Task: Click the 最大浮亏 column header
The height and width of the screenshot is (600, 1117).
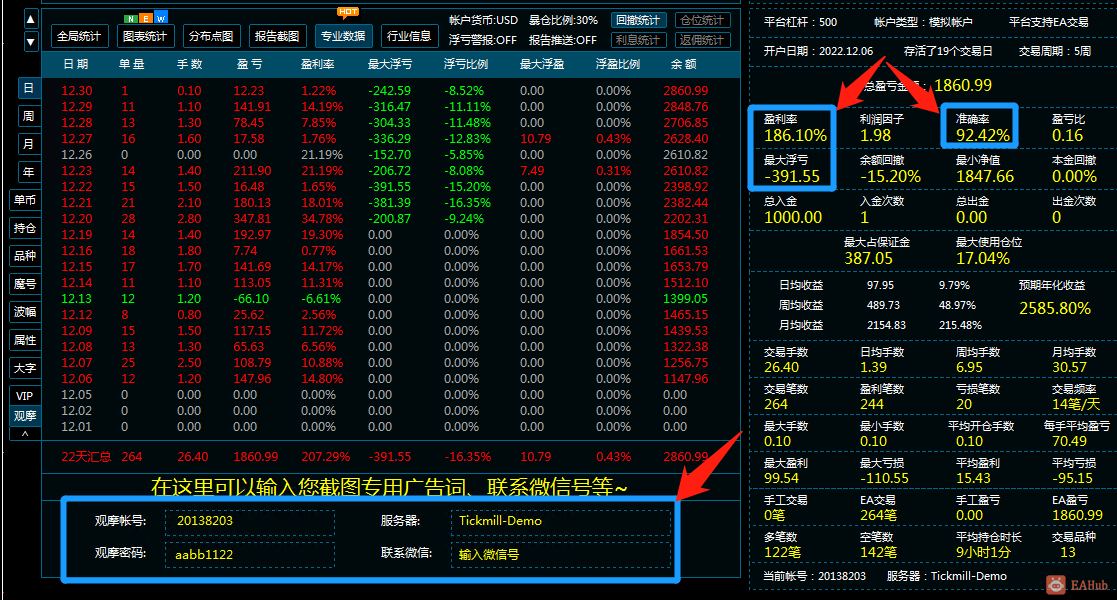Action: 390,64
